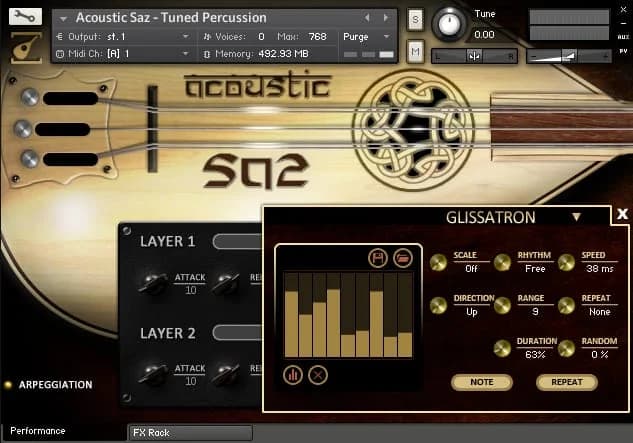Screen dimensions: 633x443
Task: Click the Glissatron open folder icon
Action: [x=402, y=258]
